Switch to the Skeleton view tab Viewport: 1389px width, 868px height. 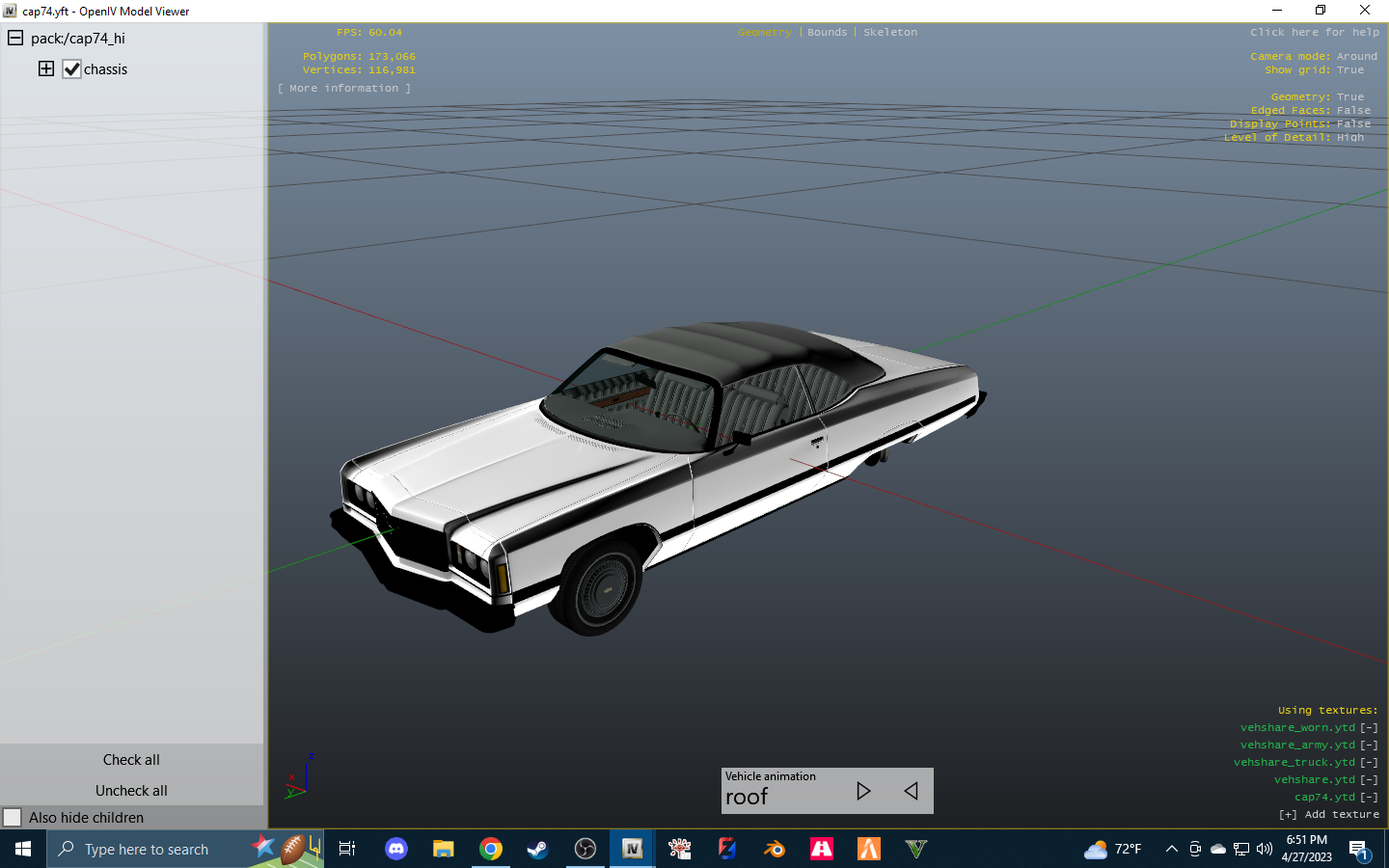[889, 33]
